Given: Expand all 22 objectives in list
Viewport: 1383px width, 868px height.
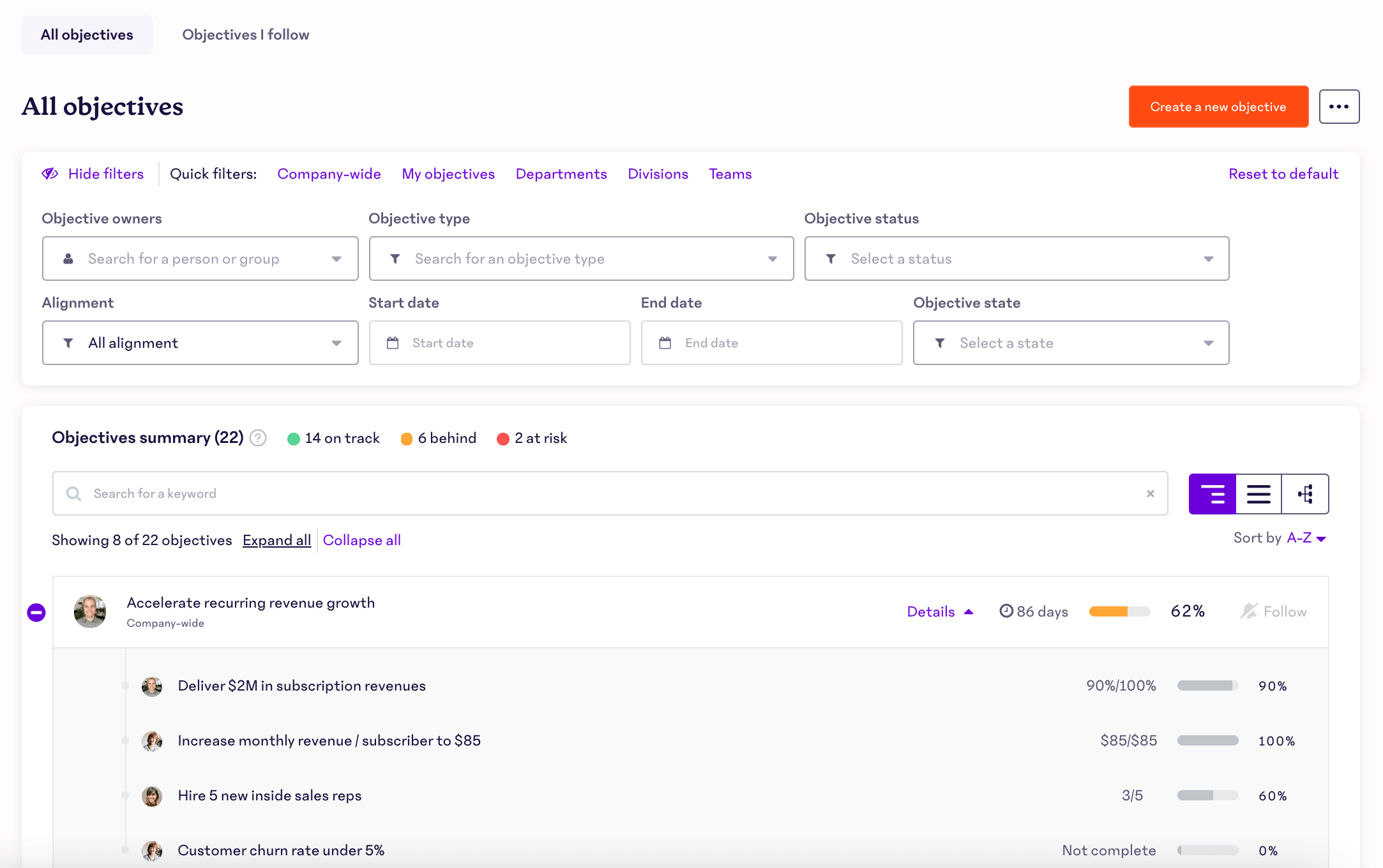Looking at the screenshot, I should 277,540.
